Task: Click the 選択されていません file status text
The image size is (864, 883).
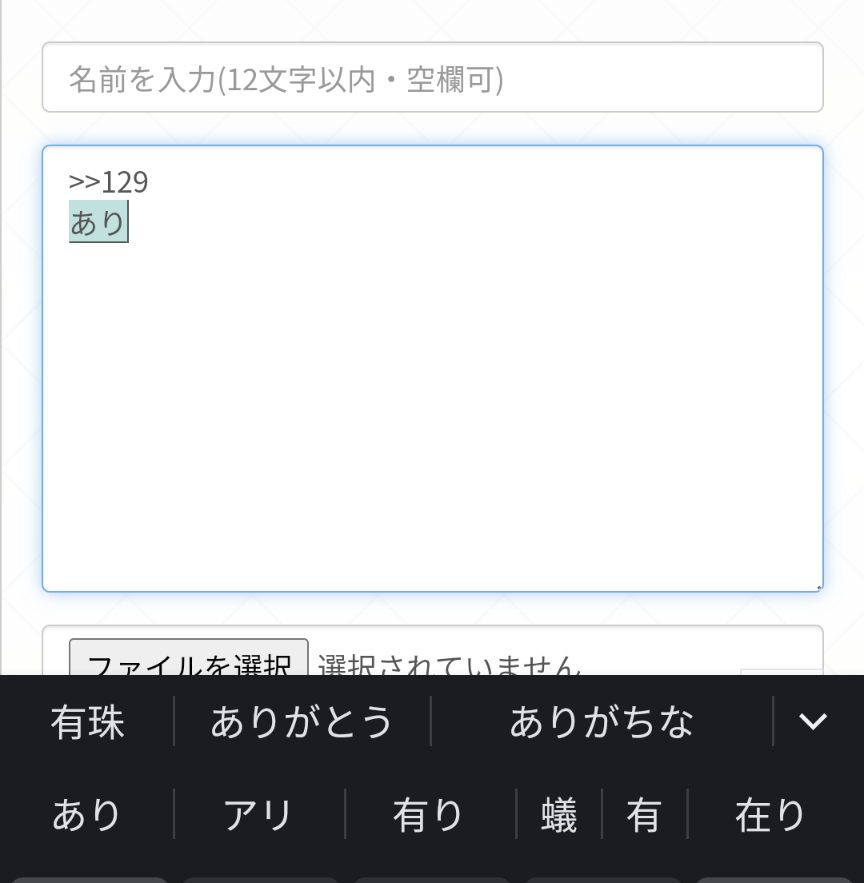Action: [450, 664]
